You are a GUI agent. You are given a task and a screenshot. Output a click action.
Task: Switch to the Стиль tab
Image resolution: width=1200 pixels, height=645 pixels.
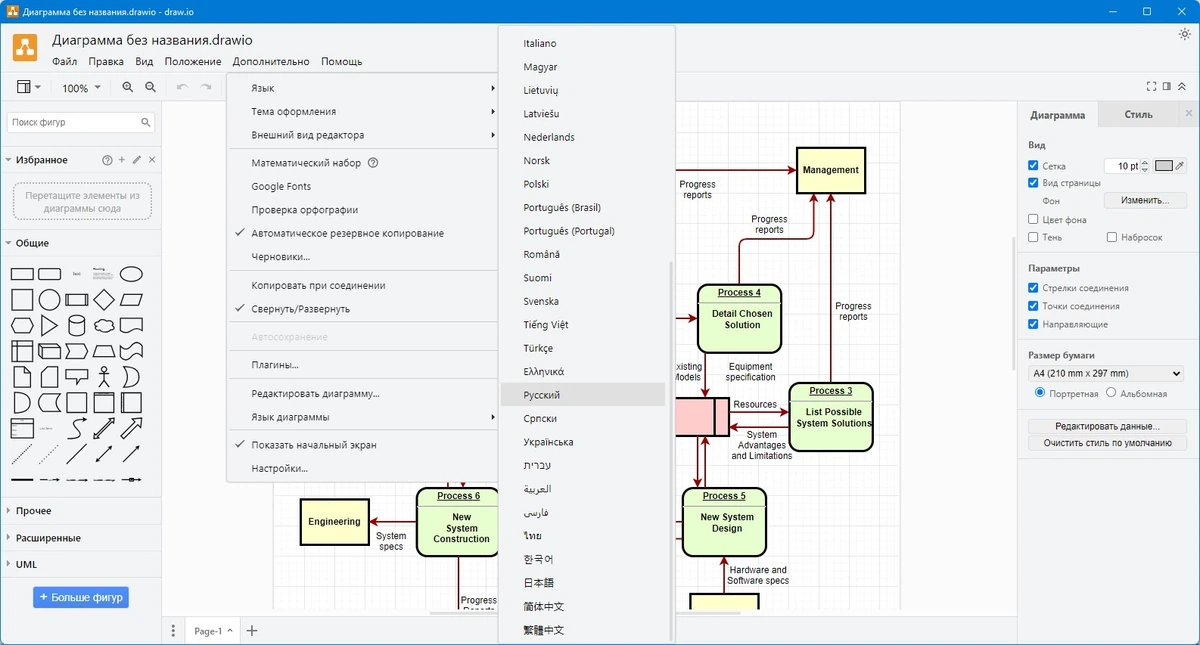coord(1138,115)
